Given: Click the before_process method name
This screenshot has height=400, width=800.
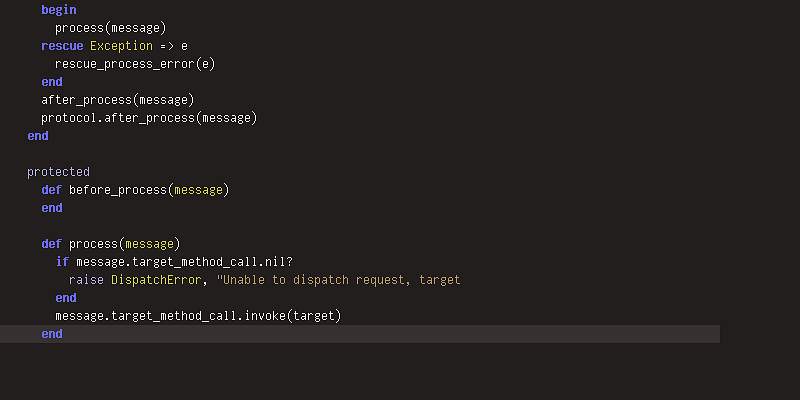Looking at the screenshot, I should [118, 190].
